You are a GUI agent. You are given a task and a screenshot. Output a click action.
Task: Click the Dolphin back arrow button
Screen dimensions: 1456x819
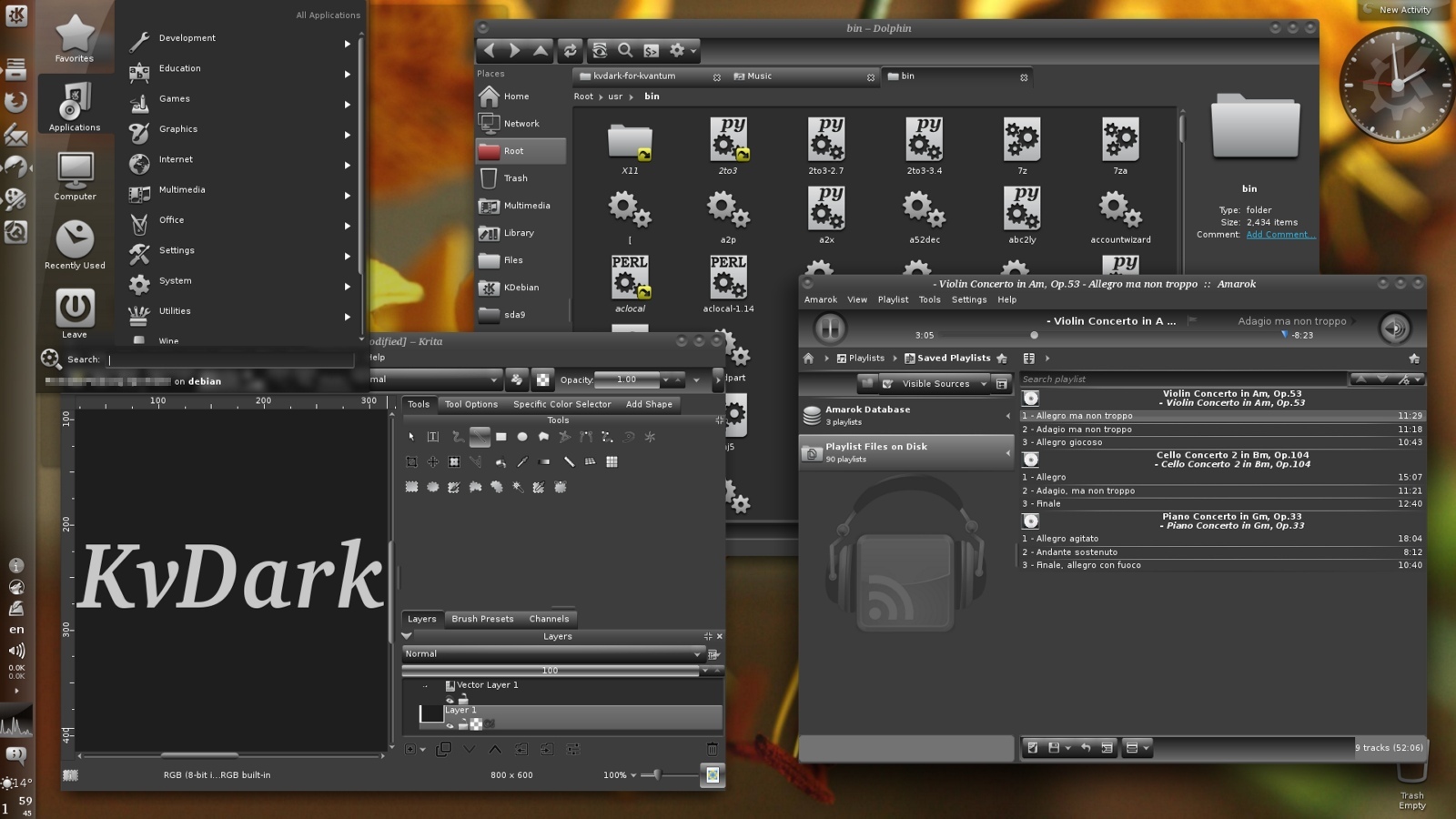coord(490,51)
